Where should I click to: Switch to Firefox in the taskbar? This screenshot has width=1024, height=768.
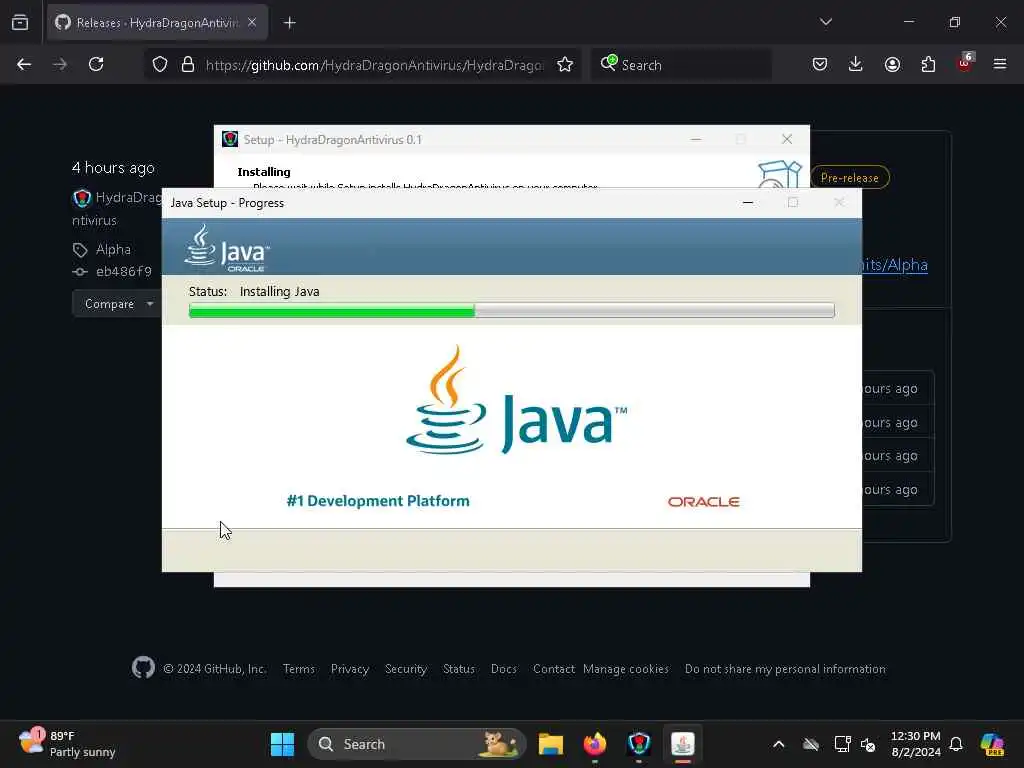tap(595, 744)
